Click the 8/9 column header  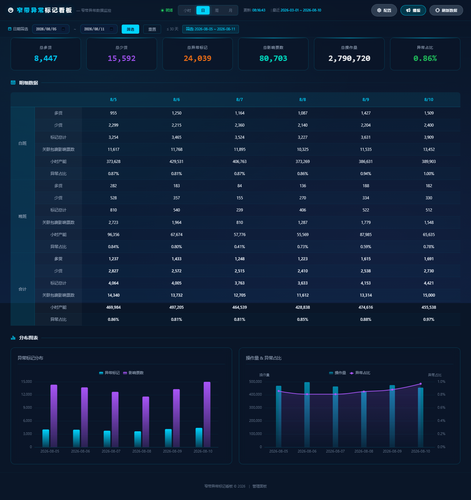(366, 100)
